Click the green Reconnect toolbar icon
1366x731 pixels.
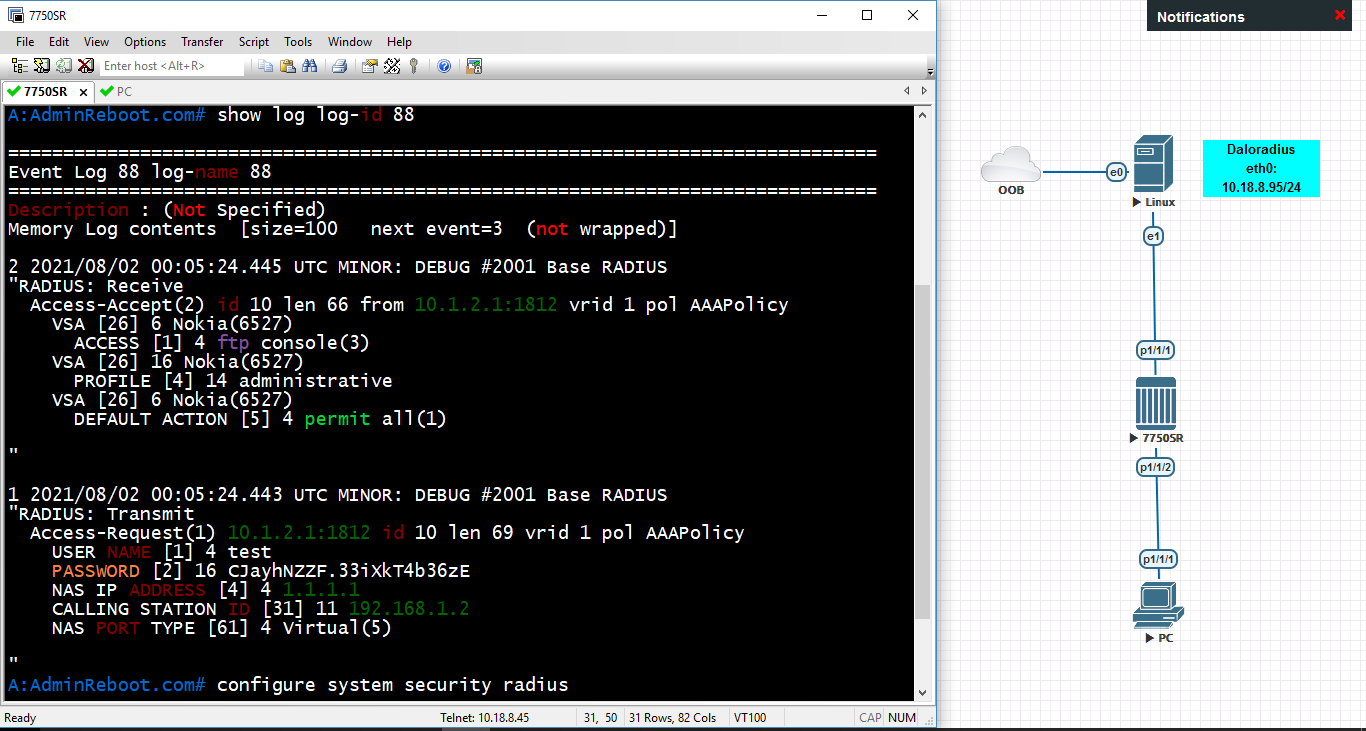64,66
